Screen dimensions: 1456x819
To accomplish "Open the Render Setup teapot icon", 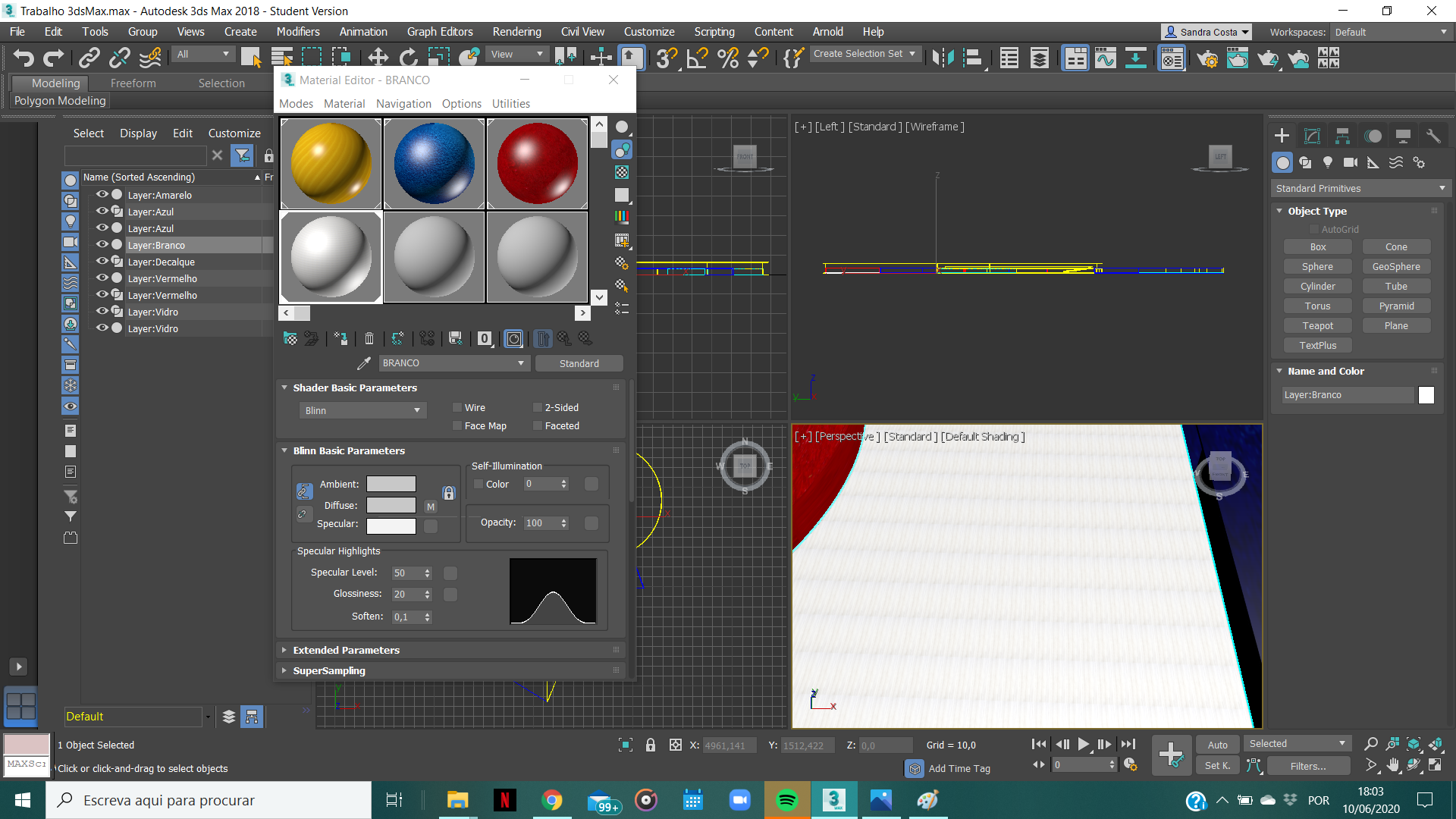I will point(1207,58).
